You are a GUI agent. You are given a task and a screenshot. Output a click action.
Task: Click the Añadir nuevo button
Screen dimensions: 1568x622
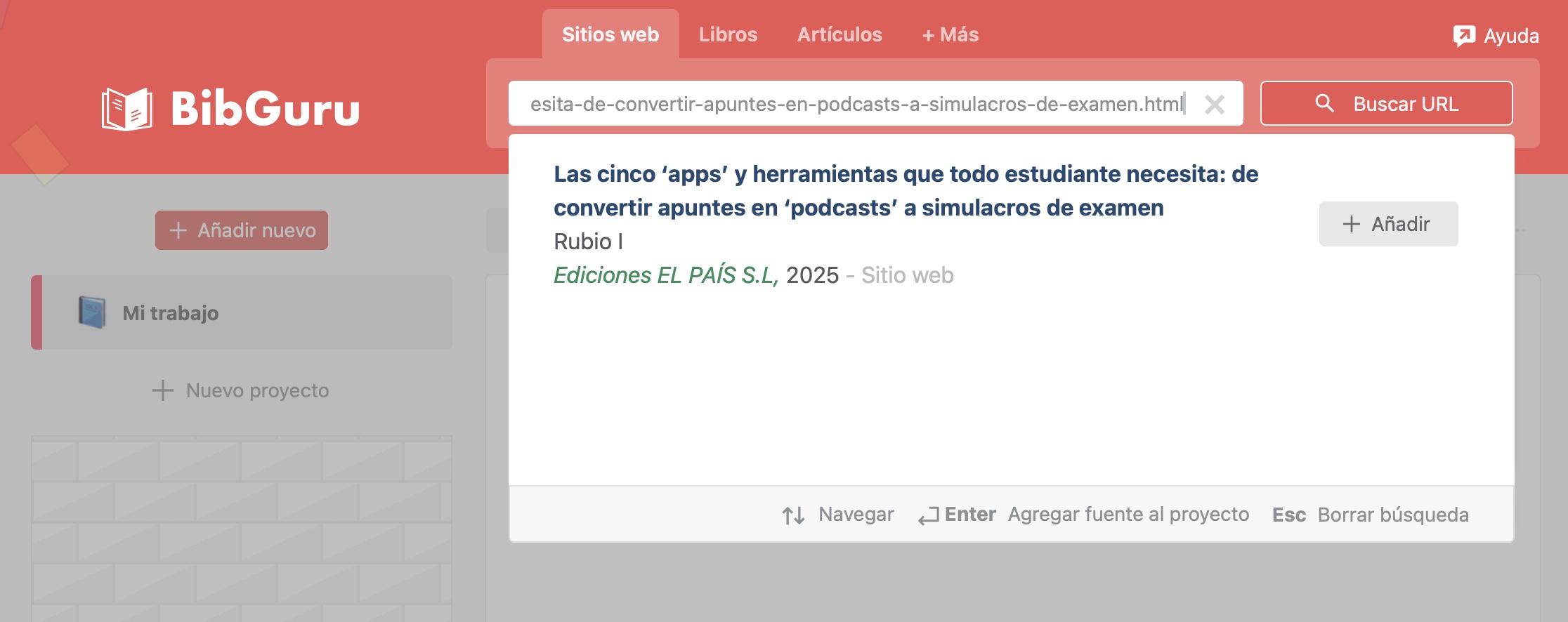pos(241,230)
